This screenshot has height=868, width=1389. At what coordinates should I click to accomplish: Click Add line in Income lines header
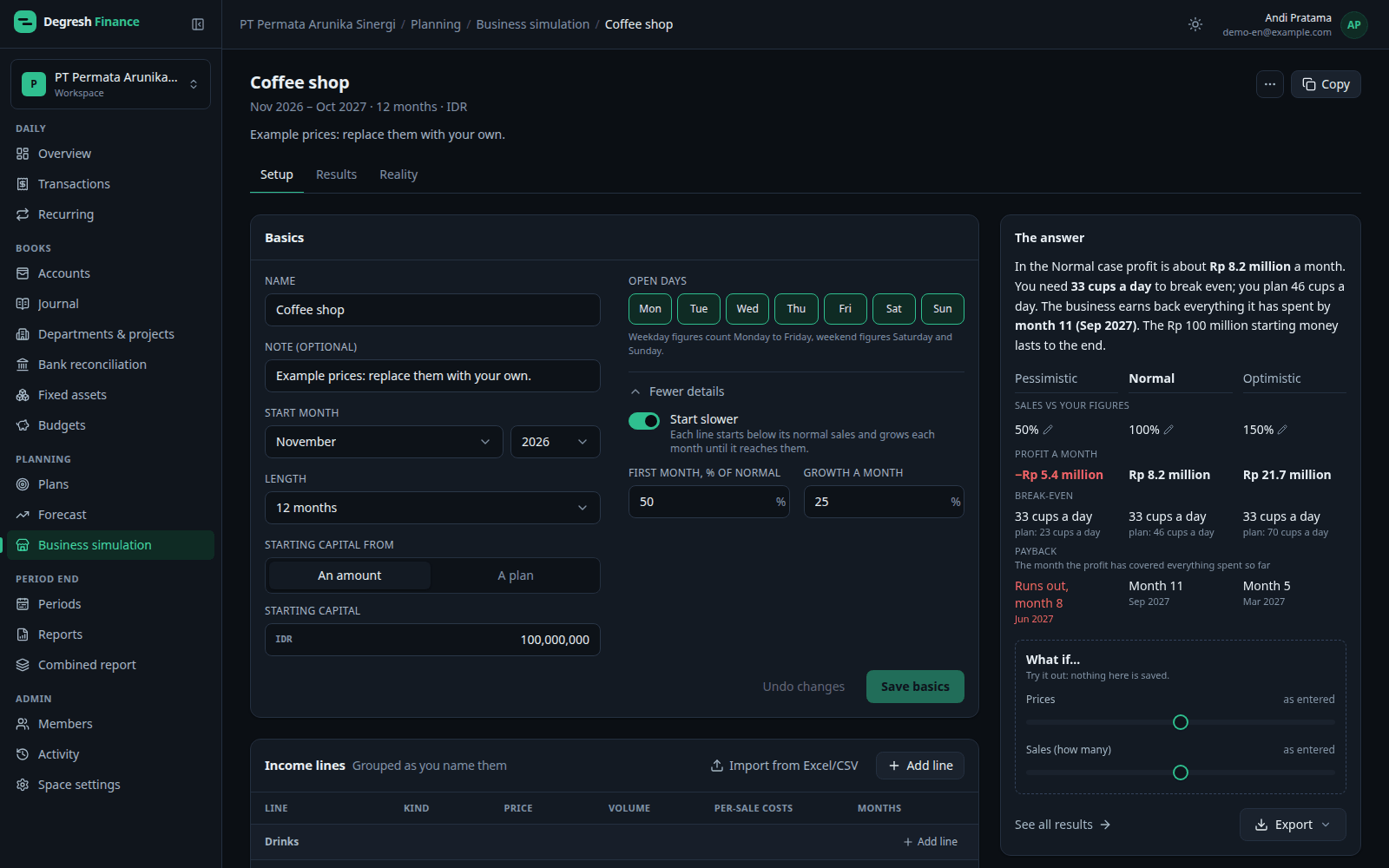click(x=920, y=766)
